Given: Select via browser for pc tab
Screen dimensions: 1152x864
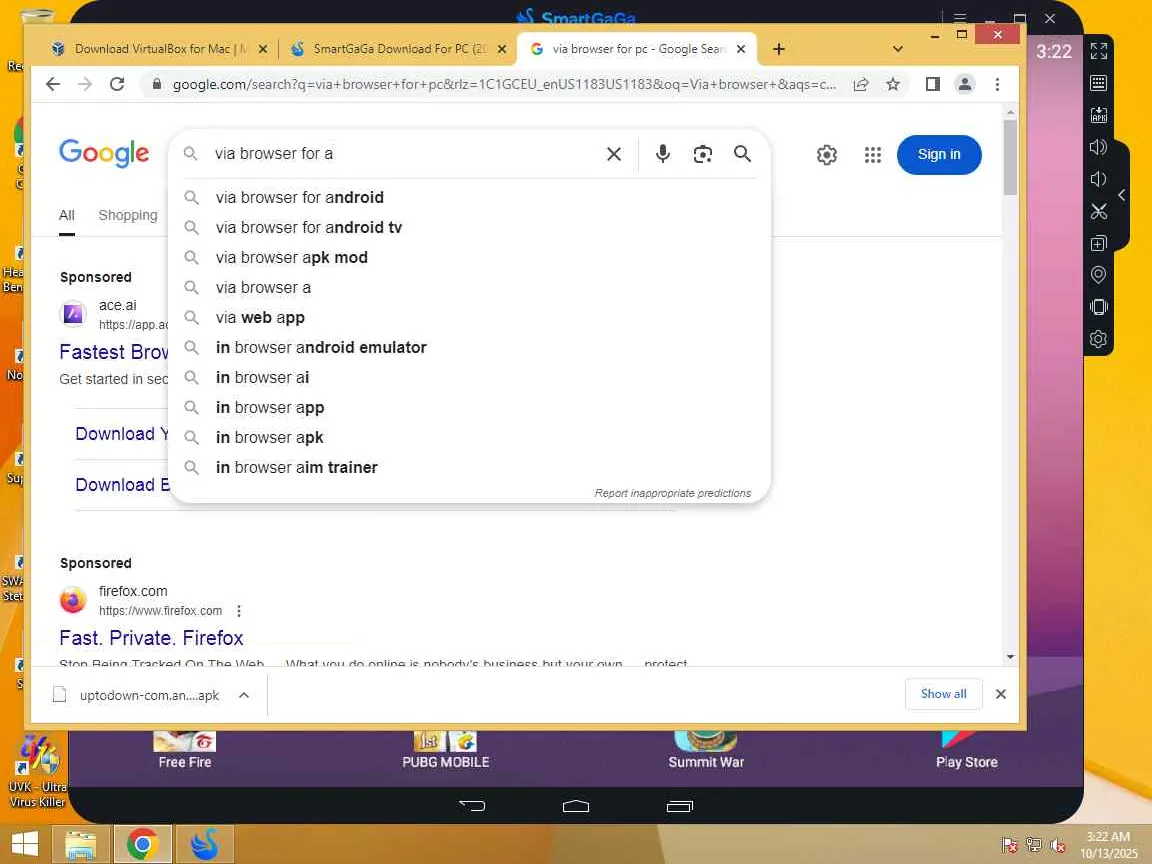Looking at the screenshot, I should [637, 49].
